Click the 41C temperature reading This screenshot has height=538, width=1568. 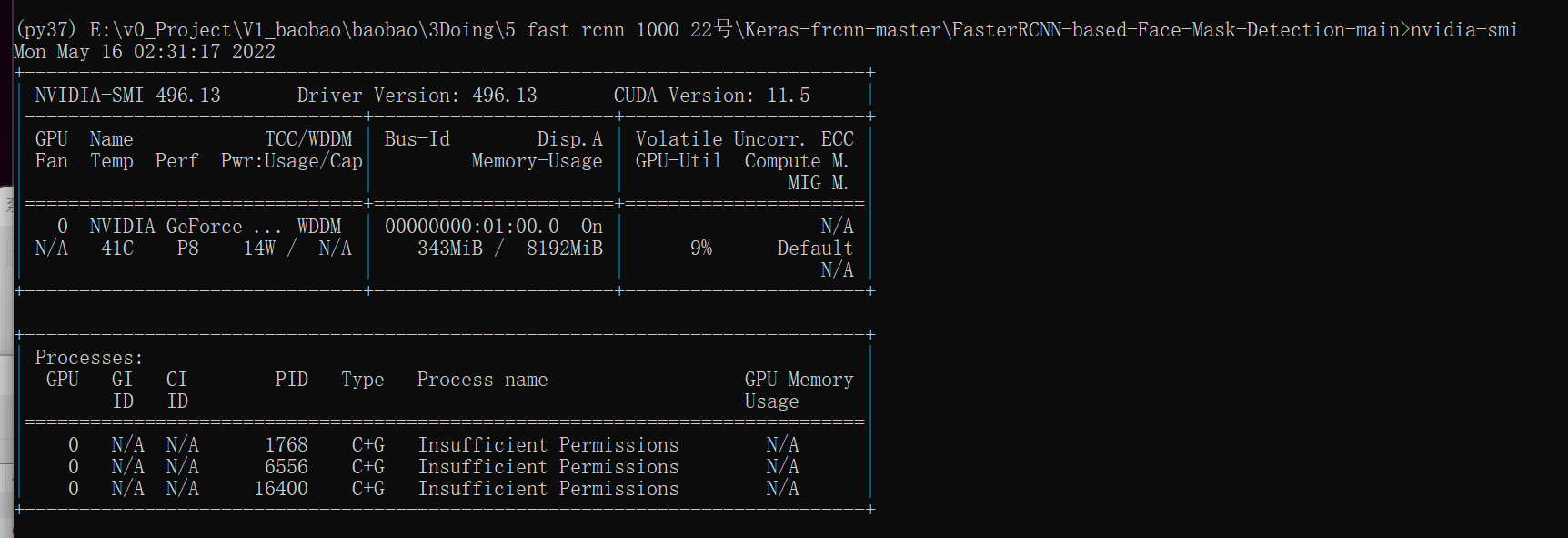click(116, 249)
